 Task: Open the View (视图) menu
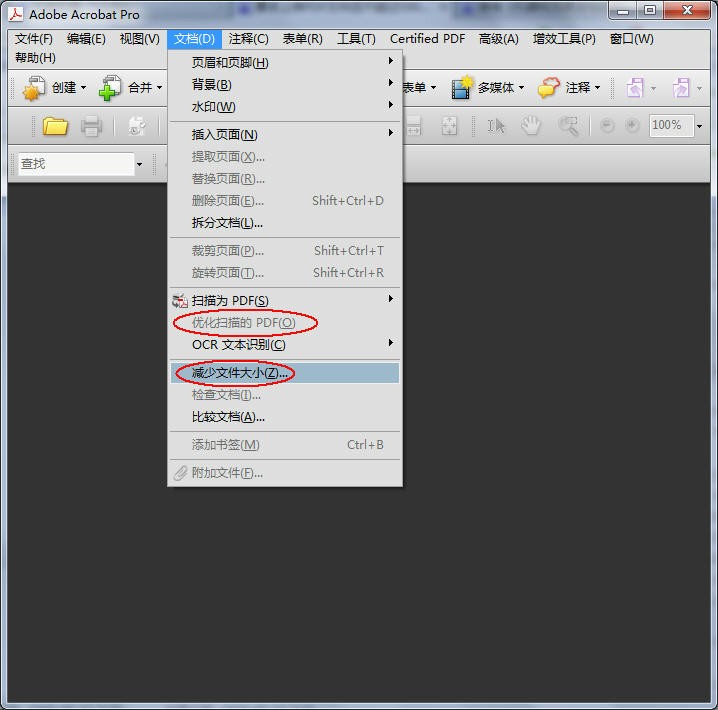pyautogui.click(x=140, y=39)
